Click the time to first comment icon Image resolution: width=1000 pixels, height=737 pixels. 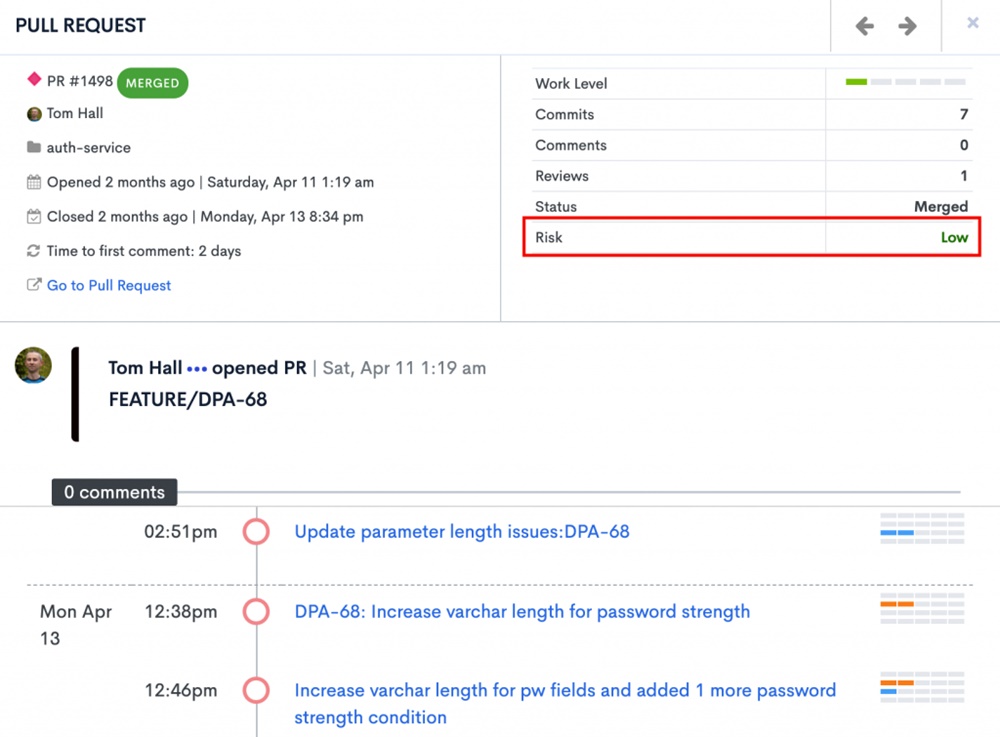click(x=34, y=251)
